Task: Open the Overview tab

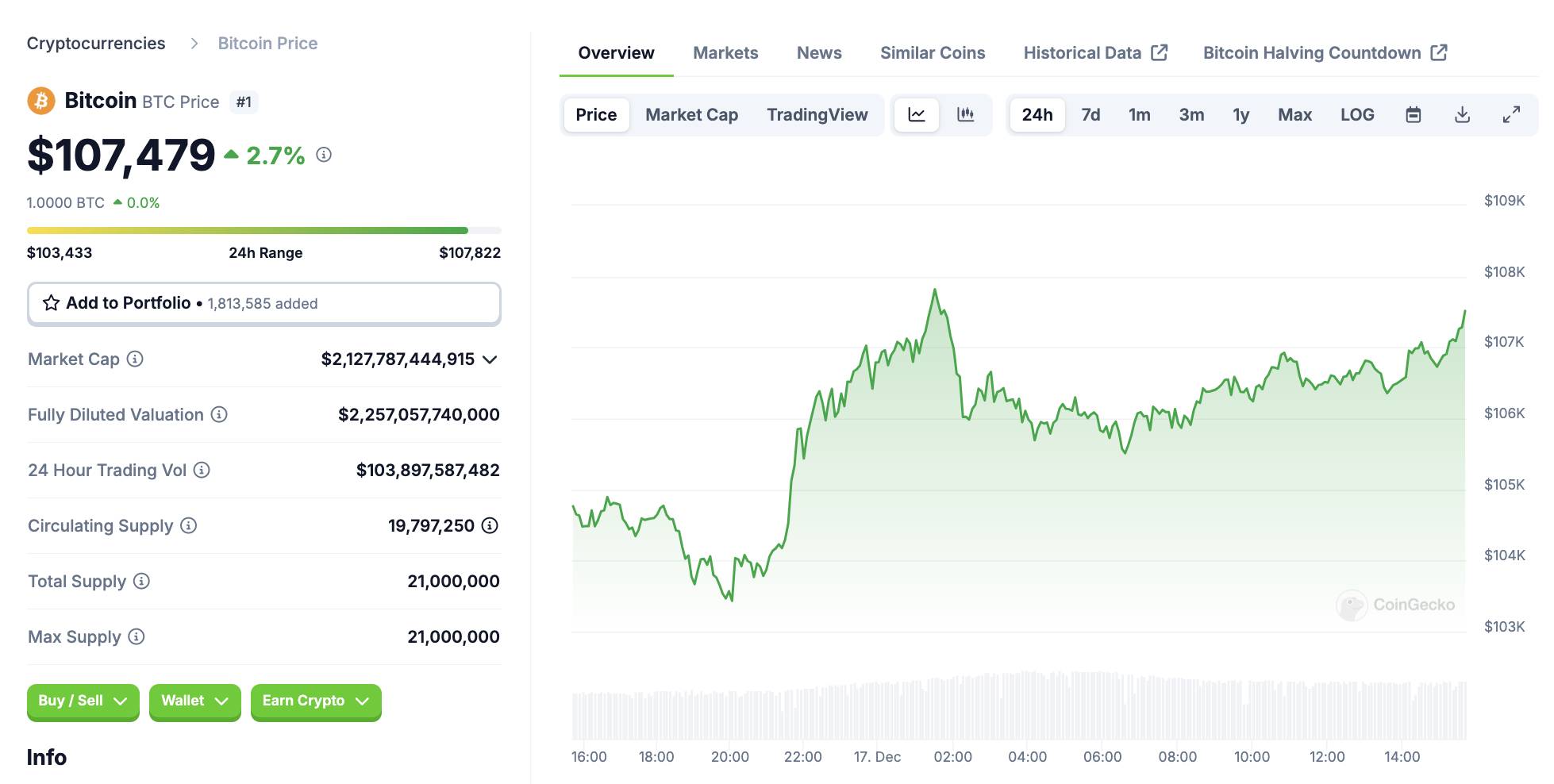Action: [x=617, y=53]
